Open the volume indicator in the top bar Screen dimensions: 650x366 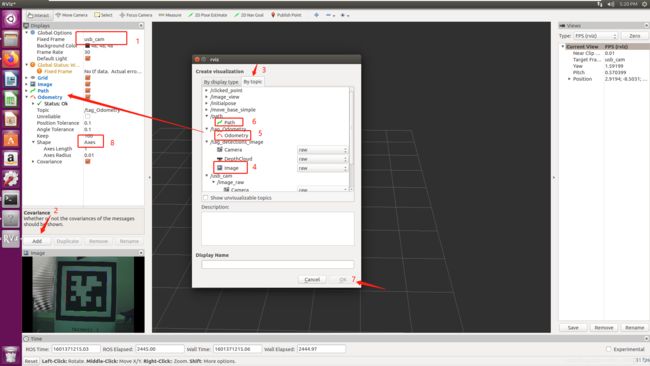pyautogui.click(x=611, y=4)
